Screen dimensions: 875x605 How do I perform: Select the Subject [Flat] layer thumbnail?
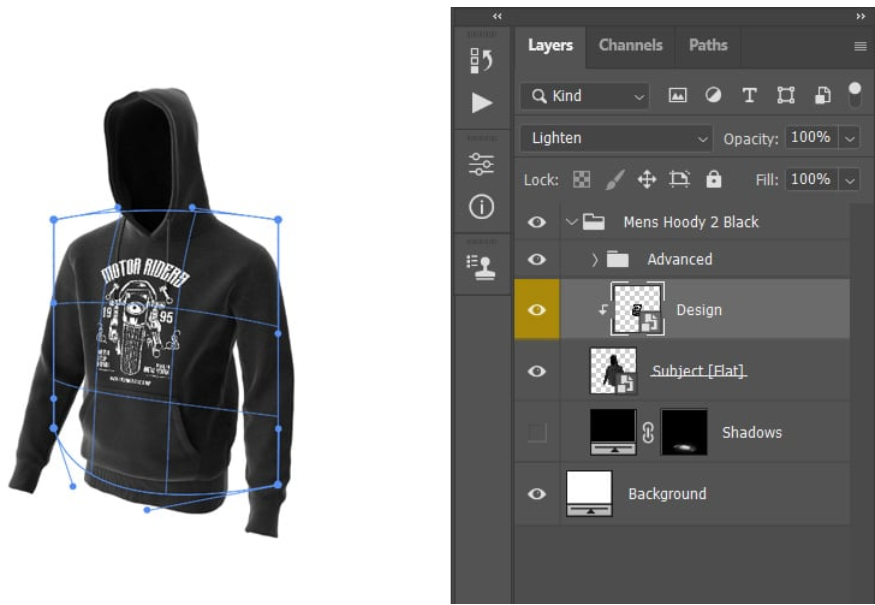[x=613, y=371]
